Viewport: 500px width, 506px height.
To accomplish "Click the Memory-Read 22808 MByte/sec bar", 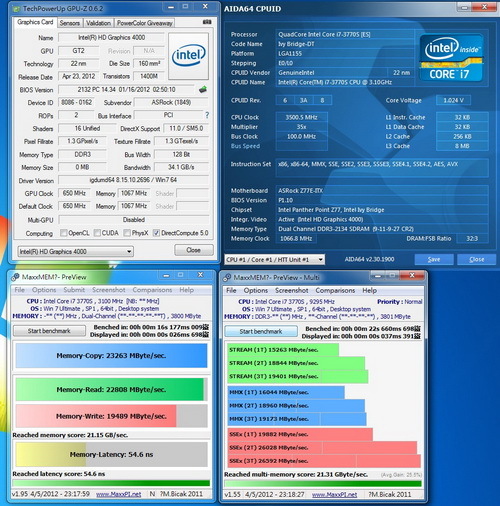I will (111, 389).
